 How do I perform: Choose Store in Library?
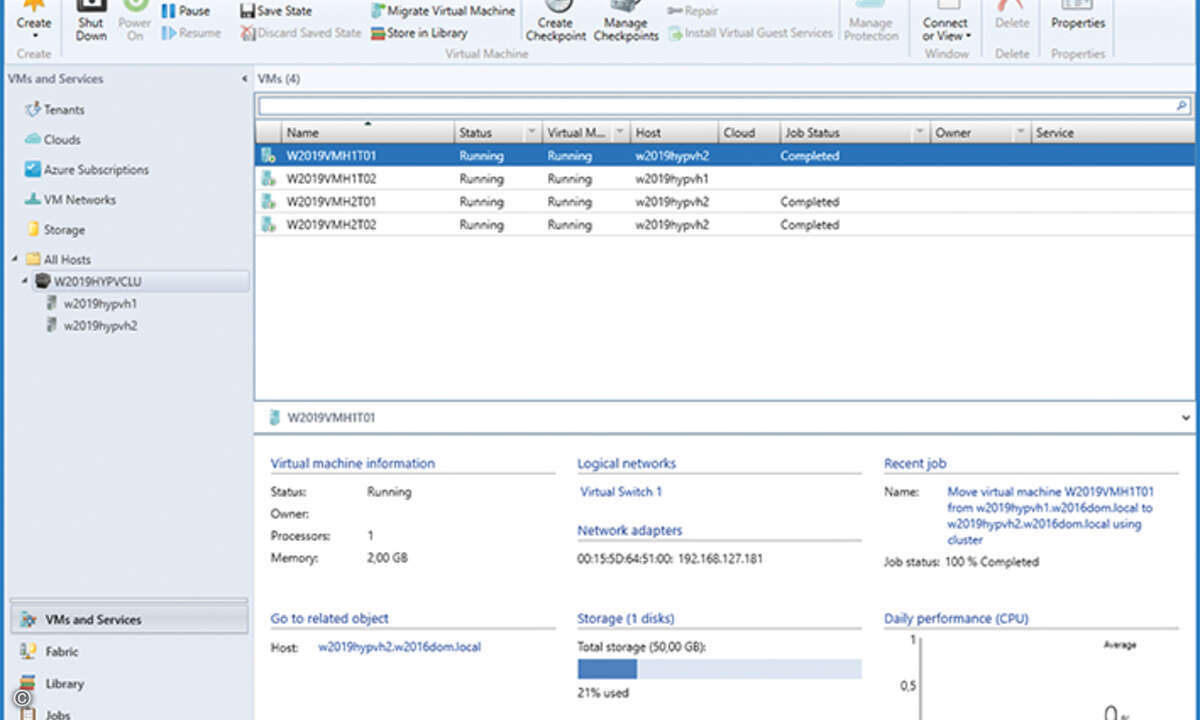(x=419, y=33)
